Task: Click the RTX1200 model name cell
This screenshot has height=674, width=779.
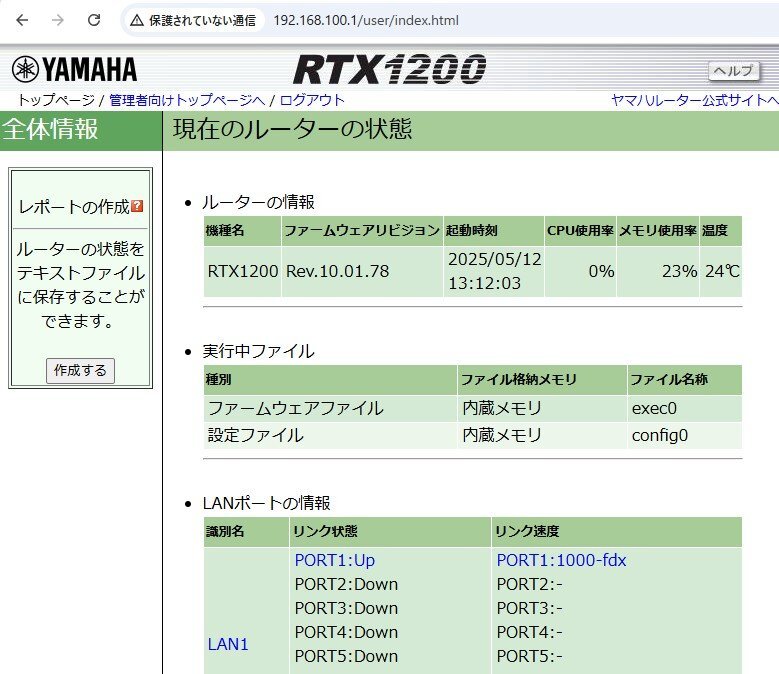Action: coord(243,271)
